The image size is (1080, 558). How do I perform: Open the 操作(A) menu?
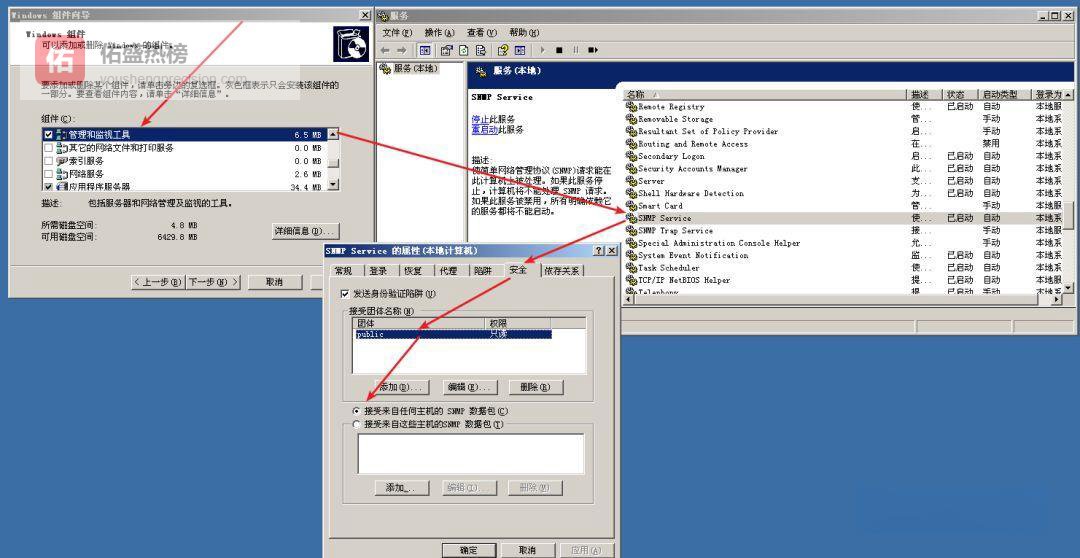click(x=439, y=32)
